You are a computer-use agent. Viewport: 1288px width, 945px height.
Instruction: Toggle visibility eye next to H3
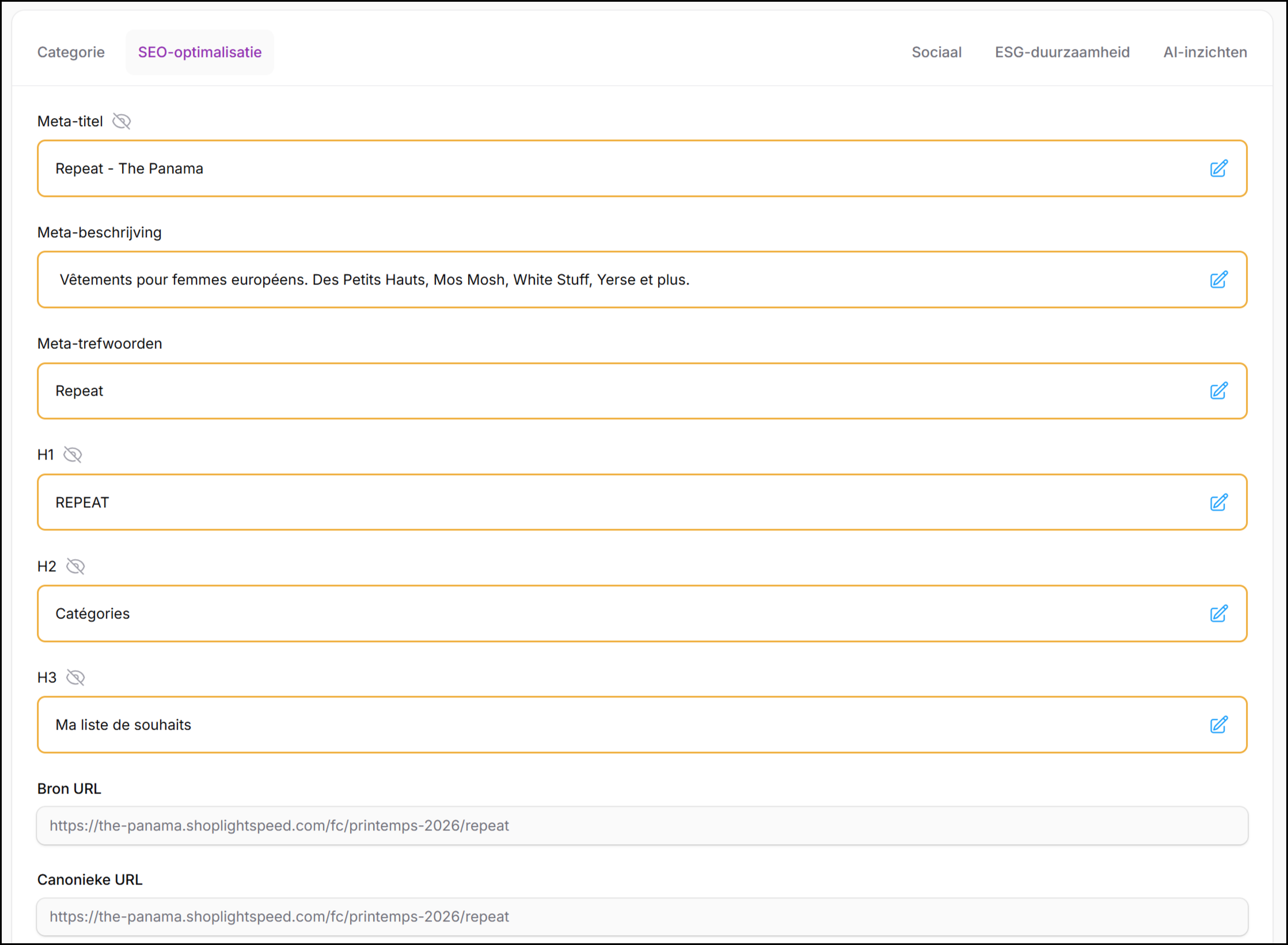(75, 678)
